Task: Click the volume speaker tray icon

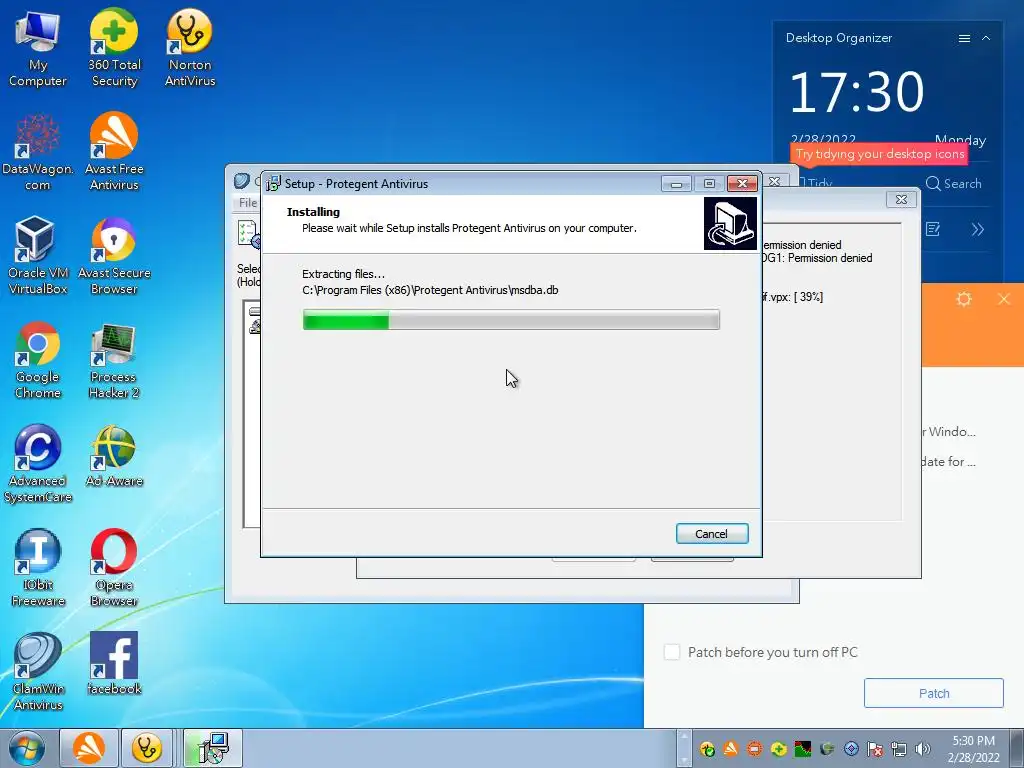Action: 923,749
